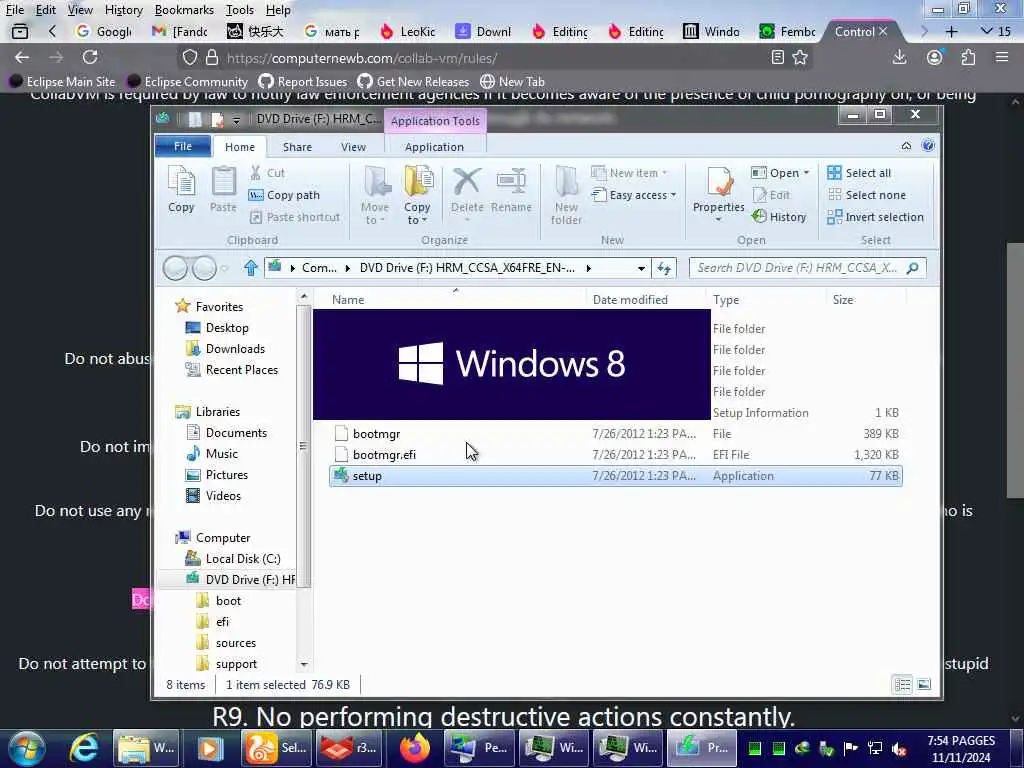Click Select all in the ribbon

pos(859,173)
